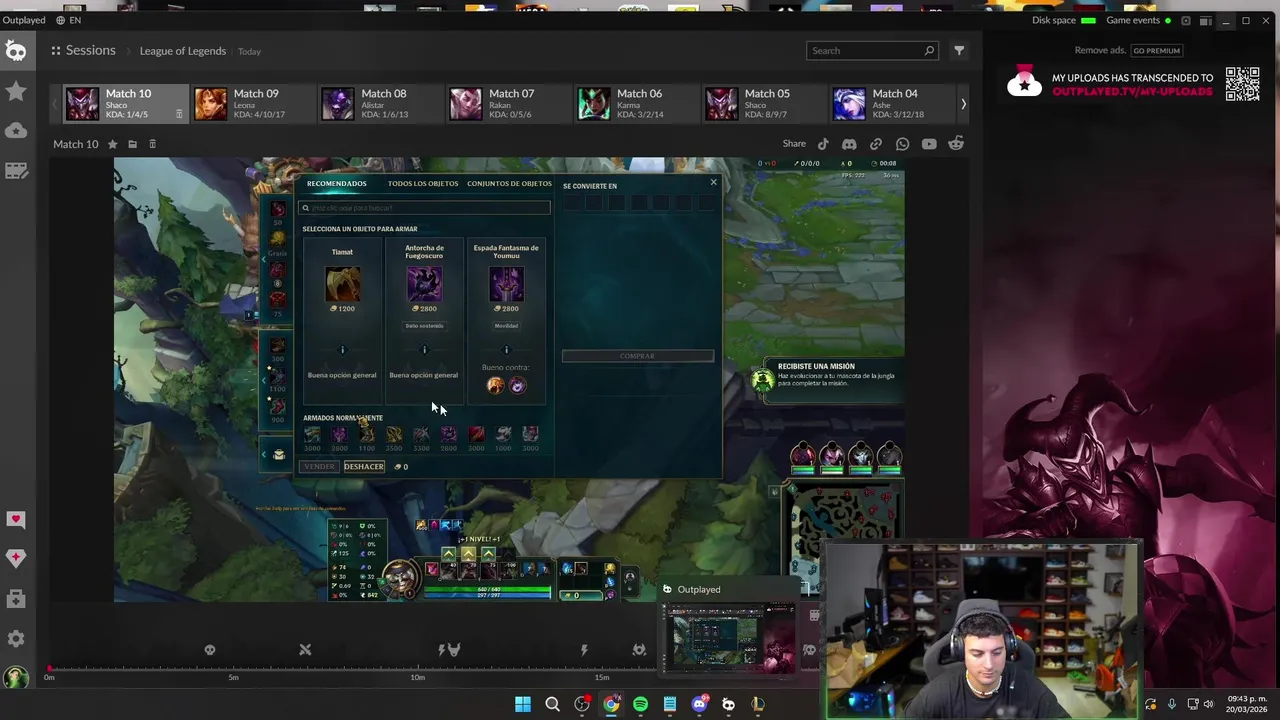
Task: Show next matches with right chevron
Action: [963, 104]
